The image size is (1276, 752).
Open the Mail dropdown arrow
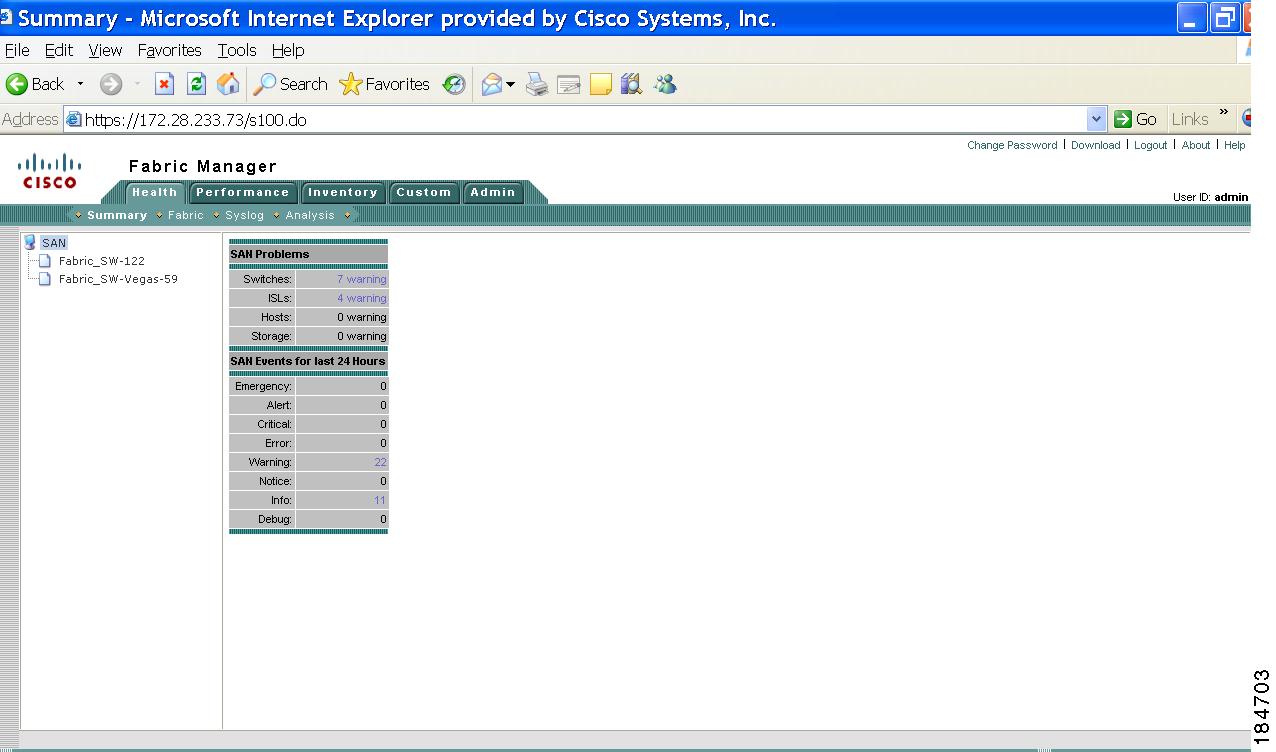point(510,85)
